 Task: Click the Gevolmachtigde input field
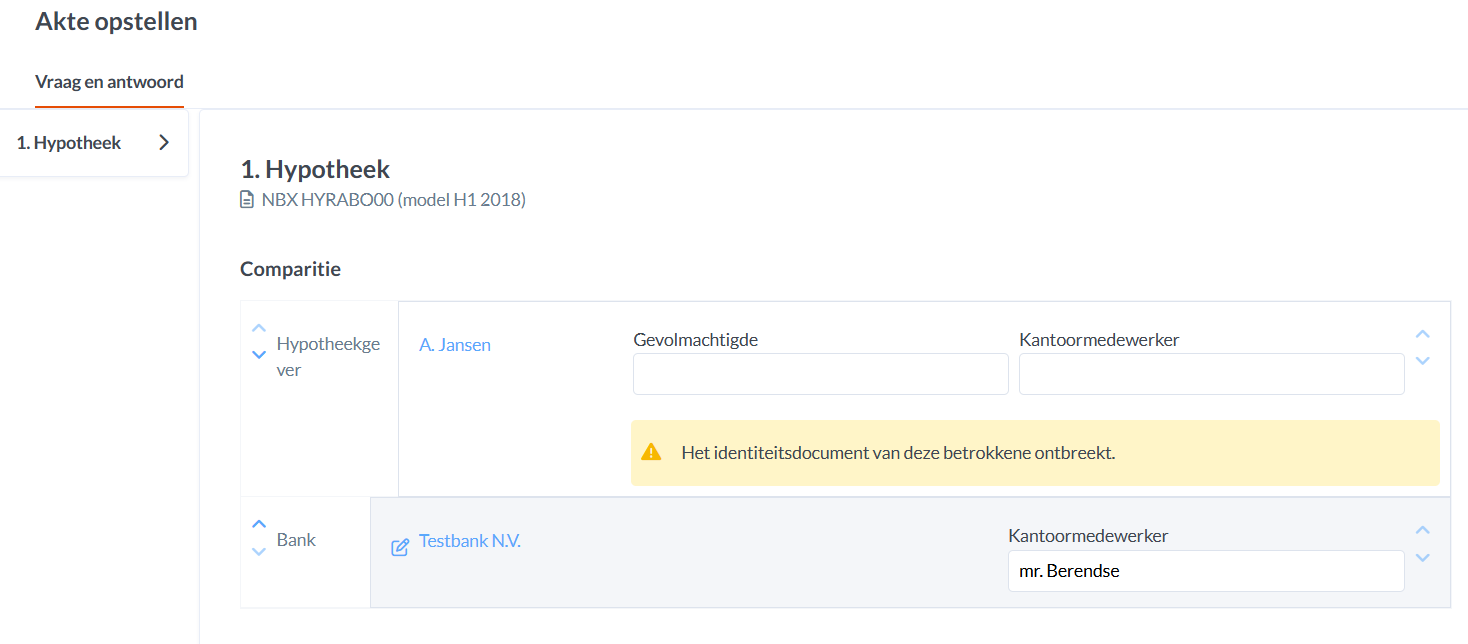[820, 374]
